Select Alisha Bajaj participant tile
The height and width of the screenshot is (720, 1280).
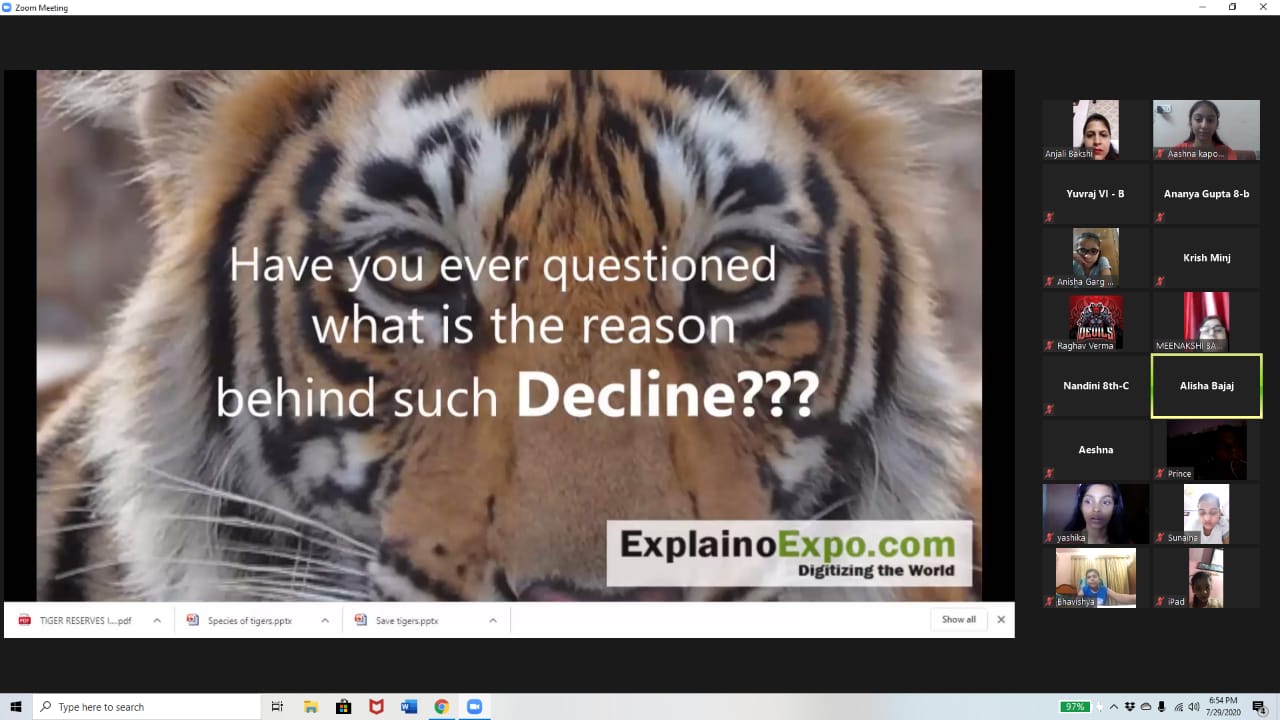[x=1207, y=385]
